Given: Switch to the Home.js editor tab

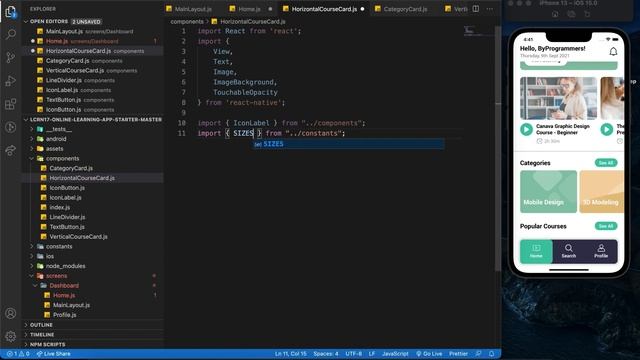Looking at the screenshot, I should click(249, 9).
